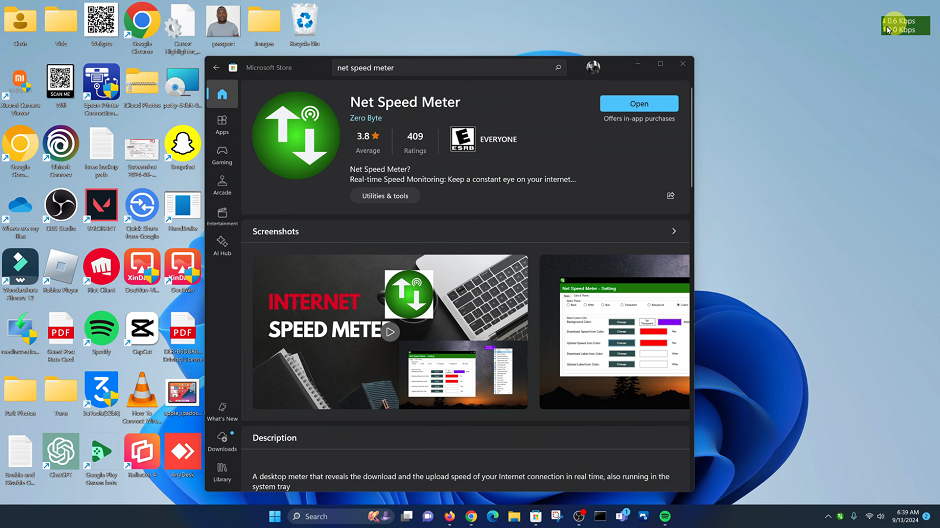Viewport: 940px width, 528px height.
Task: Click the net speed widget at top right
Action: [x=905, y=25]
